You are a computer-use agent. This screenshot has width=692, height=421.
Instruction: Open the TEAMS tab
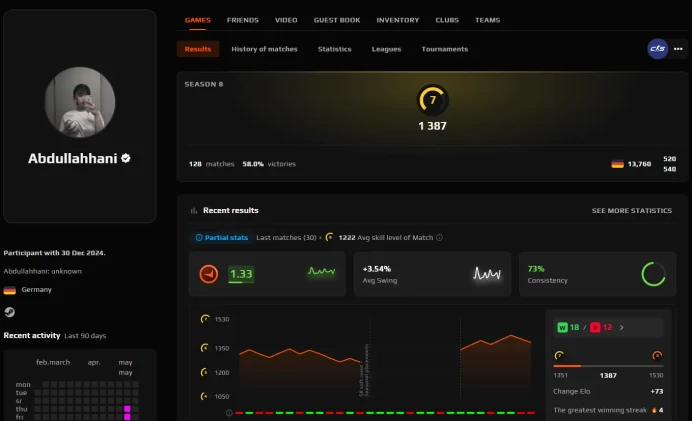[x=487, y=20]
